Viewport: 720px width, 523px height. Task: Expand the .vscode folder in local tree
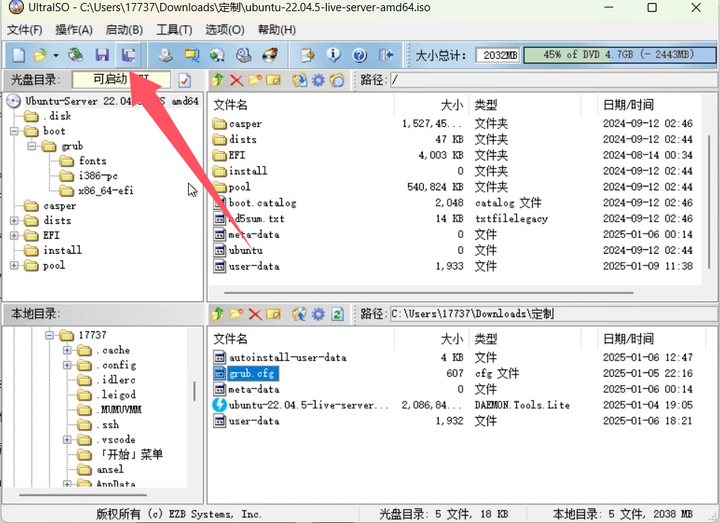pyautogui.click(x=68, y=439)
